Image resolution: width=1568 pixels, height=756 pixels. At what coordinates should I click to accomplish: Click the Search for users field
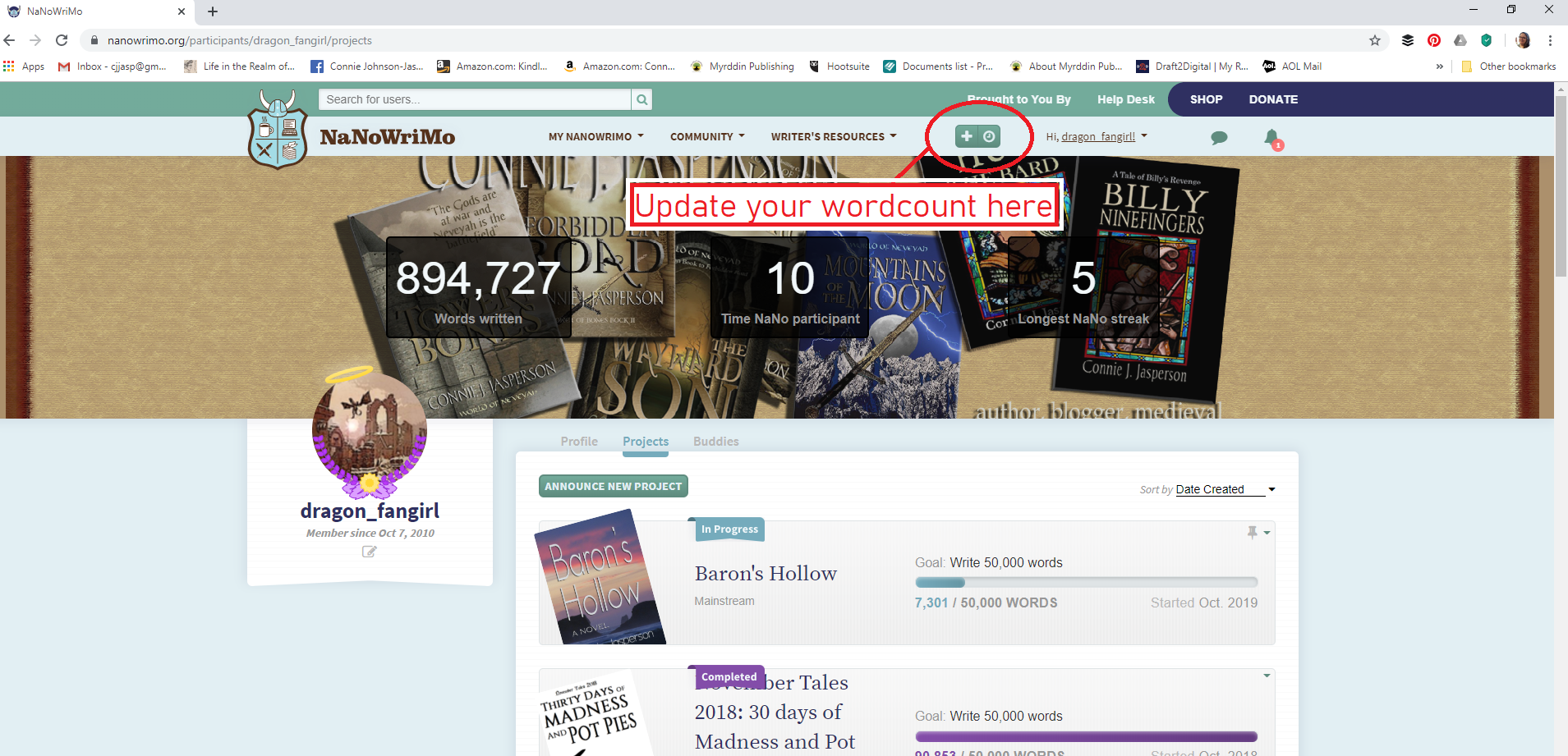[474, 99]
